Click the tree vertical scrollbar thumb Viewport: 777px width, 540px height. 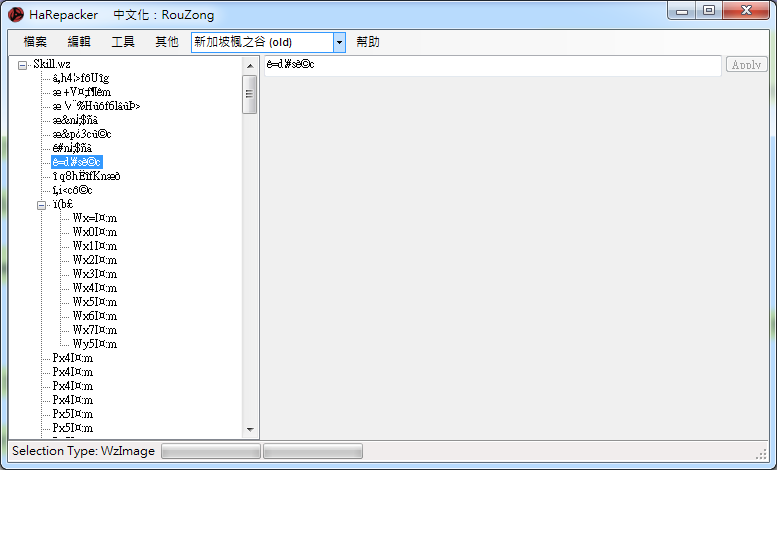pos(250,94)
